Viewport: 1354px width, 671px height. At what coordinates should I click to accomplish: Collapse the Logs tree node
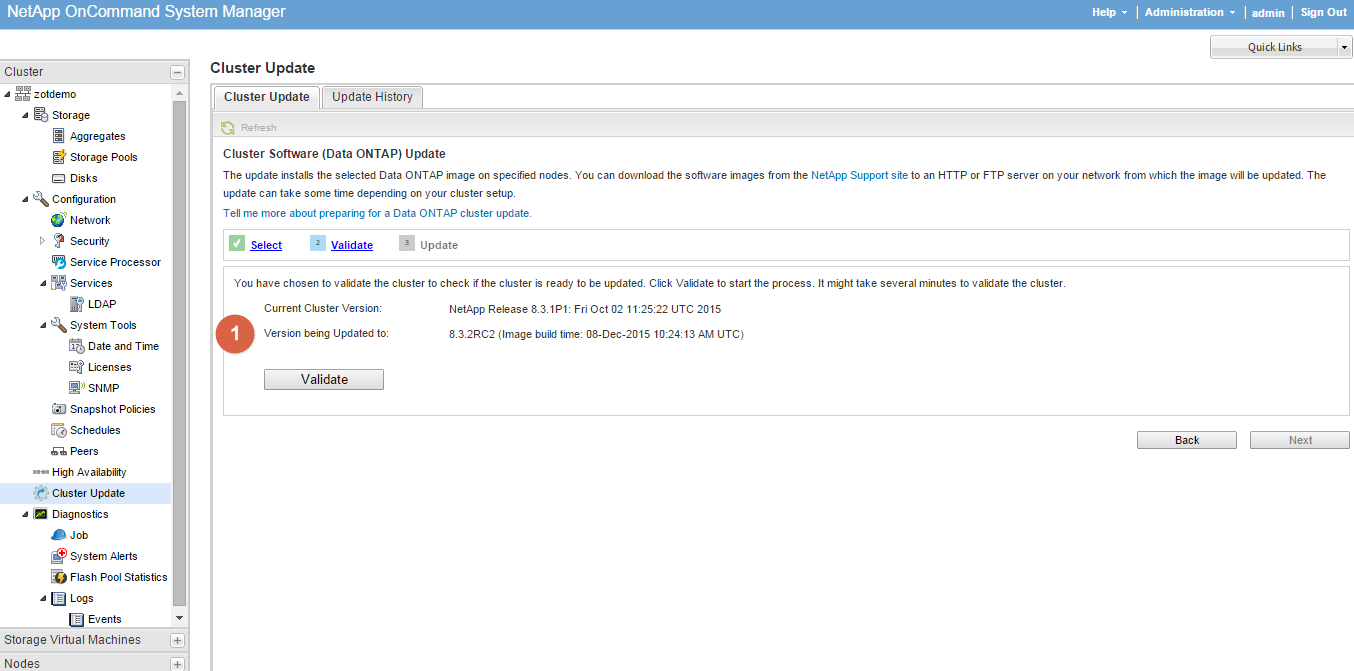(44, 598)
